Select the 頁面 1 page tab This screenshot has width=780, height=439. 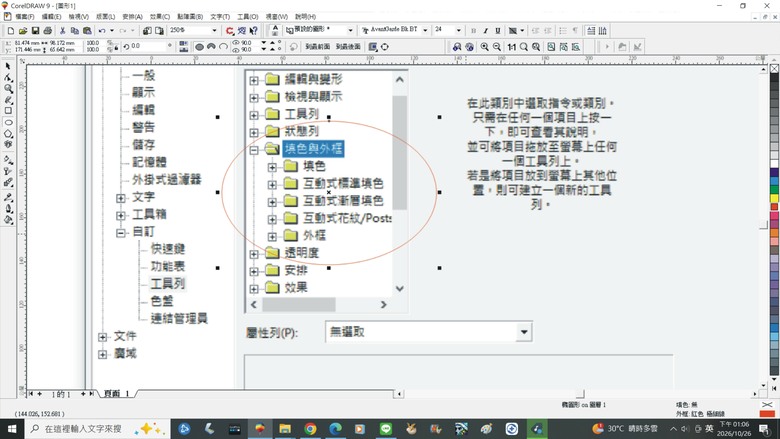116,394
